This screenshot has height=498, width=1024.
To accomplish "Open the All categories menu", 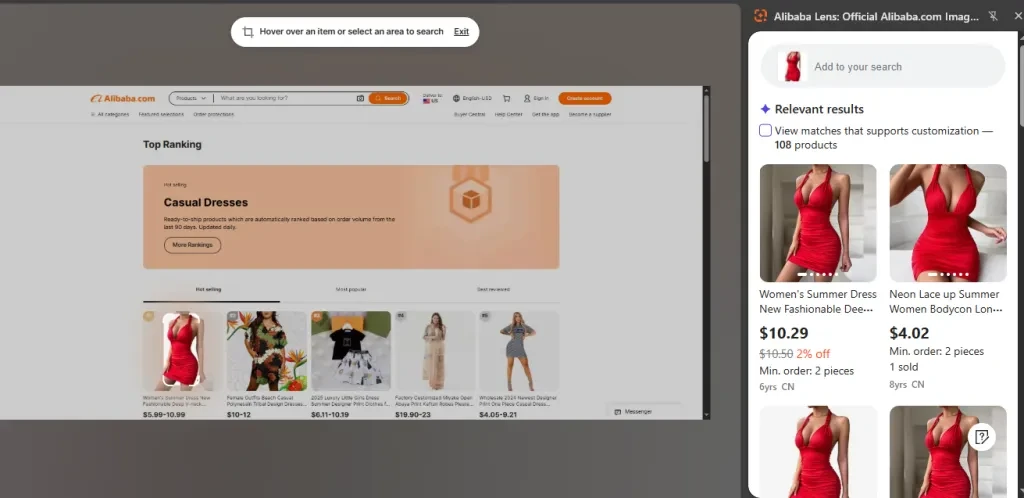I will tap(109, 114).
